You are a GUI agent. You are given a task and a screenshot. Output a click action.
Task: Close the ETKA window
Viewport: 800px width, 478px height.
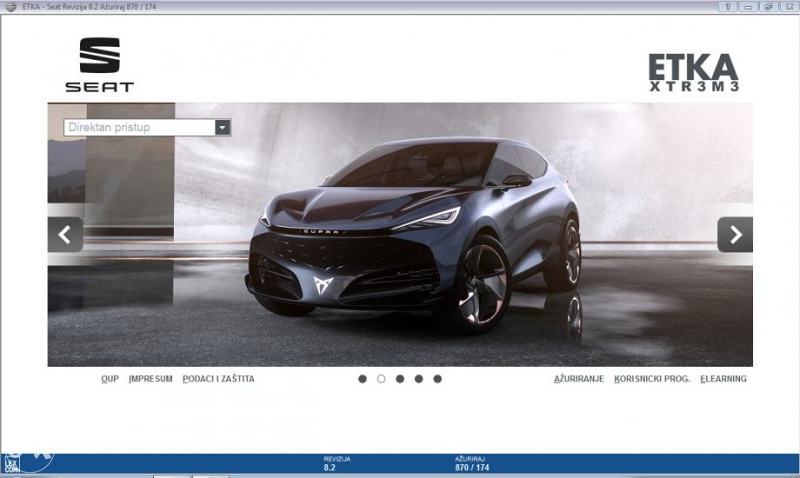tap(789, 7)
